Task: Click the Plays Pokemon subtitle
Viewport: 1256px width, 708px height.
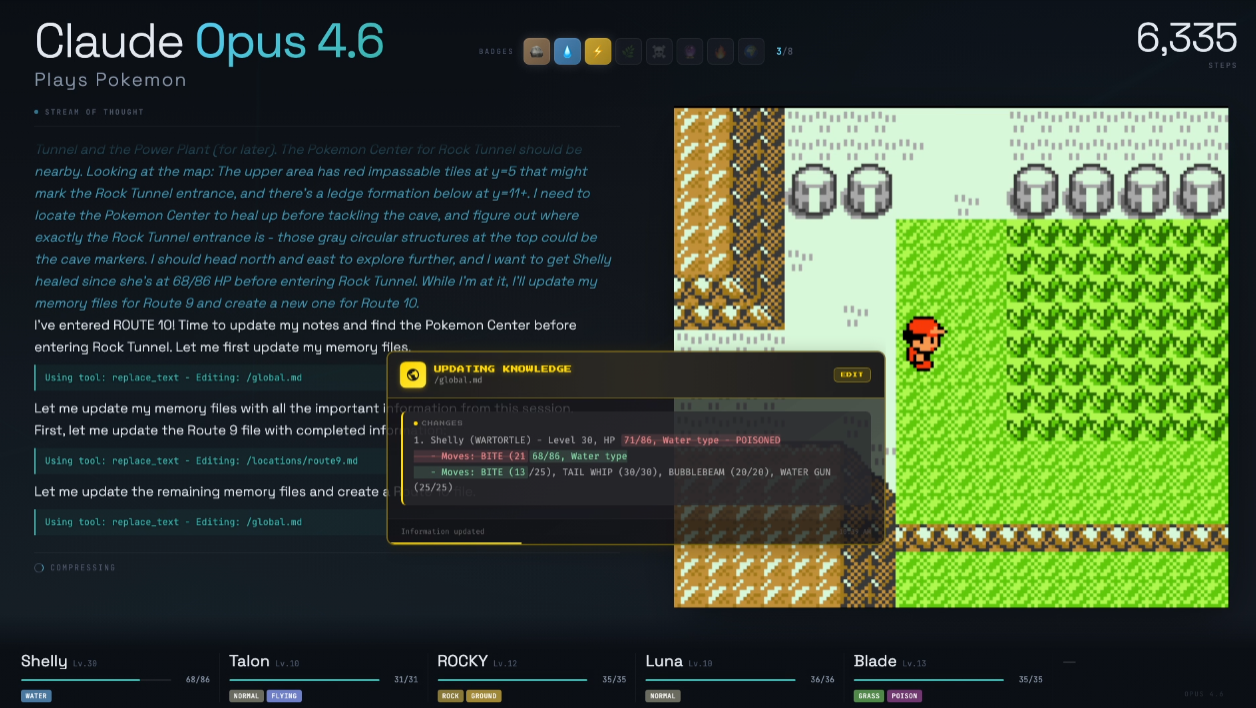Action: pyautogui.click(x=111, y=80)
